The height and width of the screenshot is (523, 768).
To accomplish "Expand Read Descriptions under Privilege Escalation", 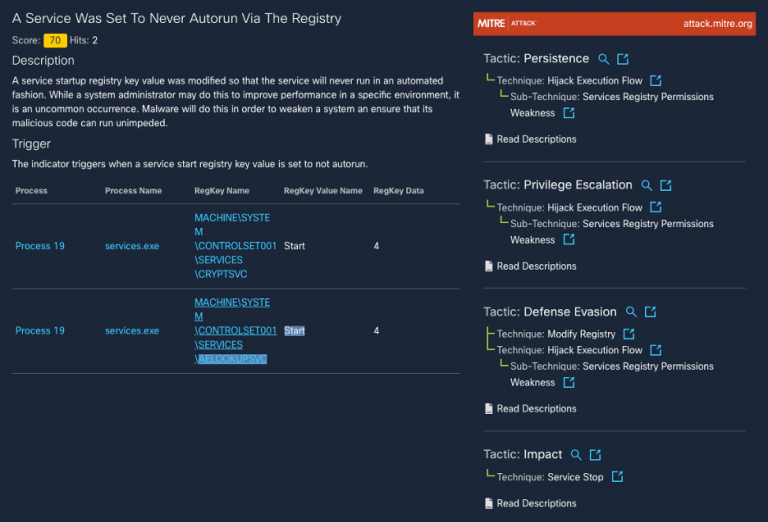I will coord(529,266).
